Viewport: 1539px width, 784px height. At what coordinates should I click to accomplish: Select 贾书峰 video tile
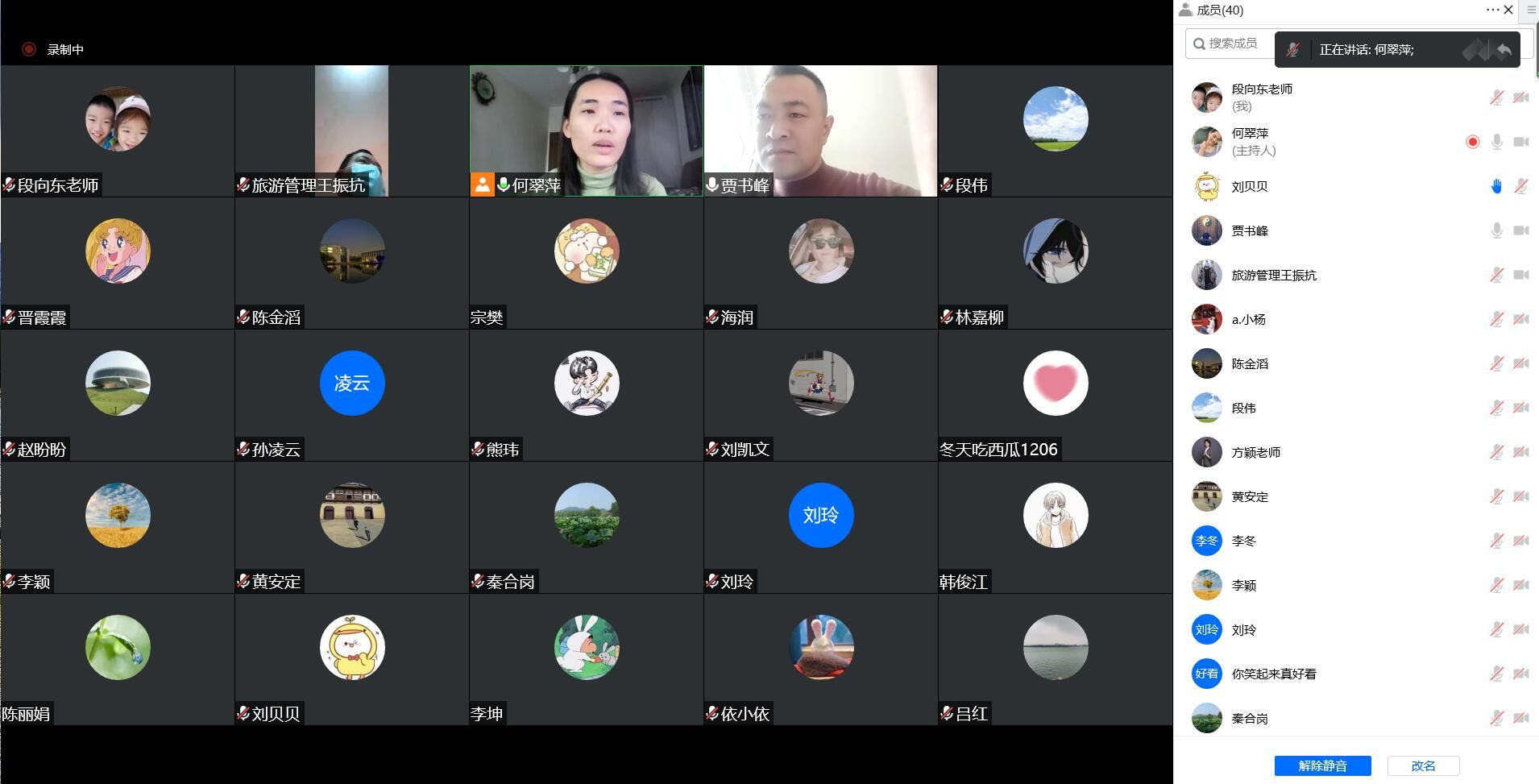click(820, 131)
